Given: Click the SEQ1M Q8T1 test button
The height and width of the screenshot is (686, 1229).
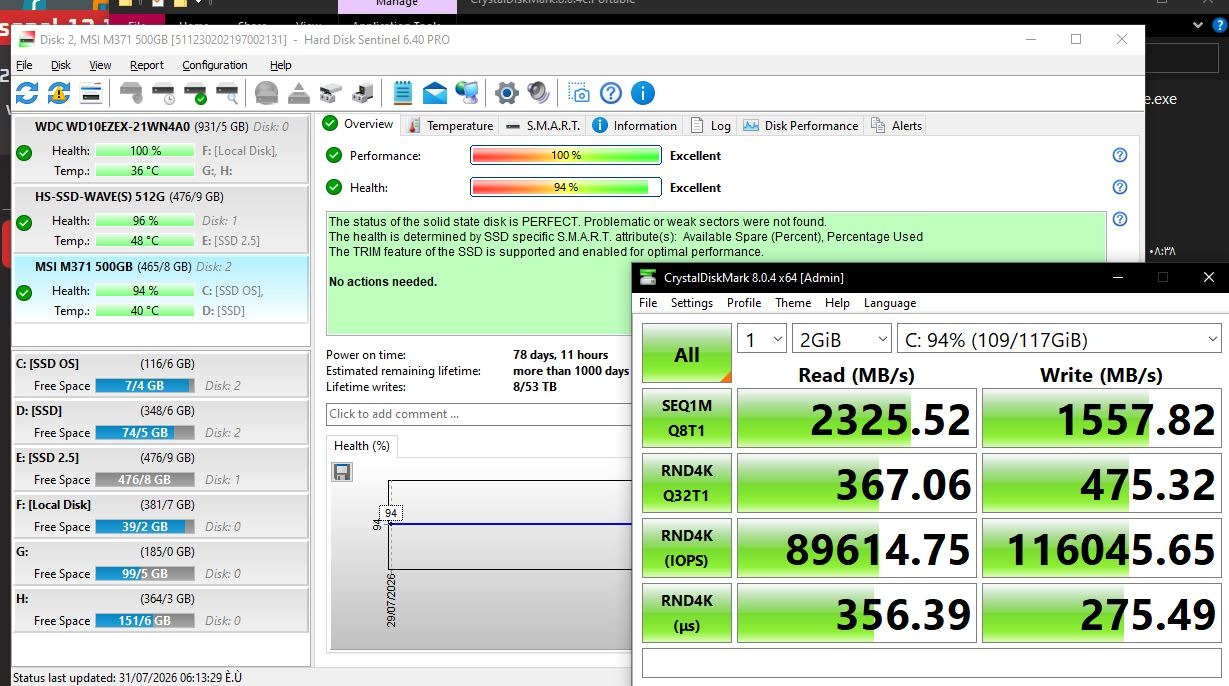Looking at the screenshot, I should tap(687, 418).
